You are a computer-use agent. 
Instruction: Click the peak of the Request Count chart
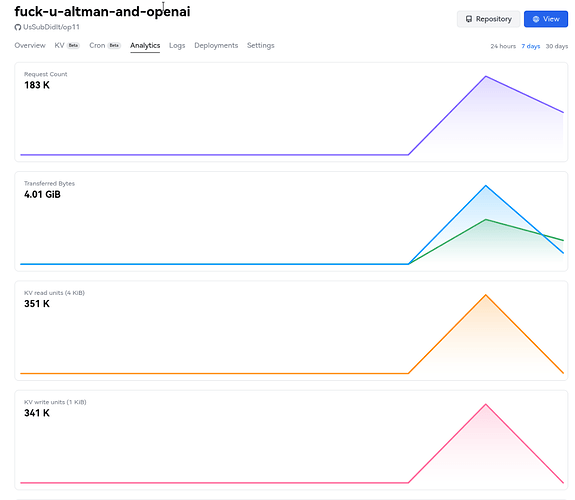click(x=486, y=76)
